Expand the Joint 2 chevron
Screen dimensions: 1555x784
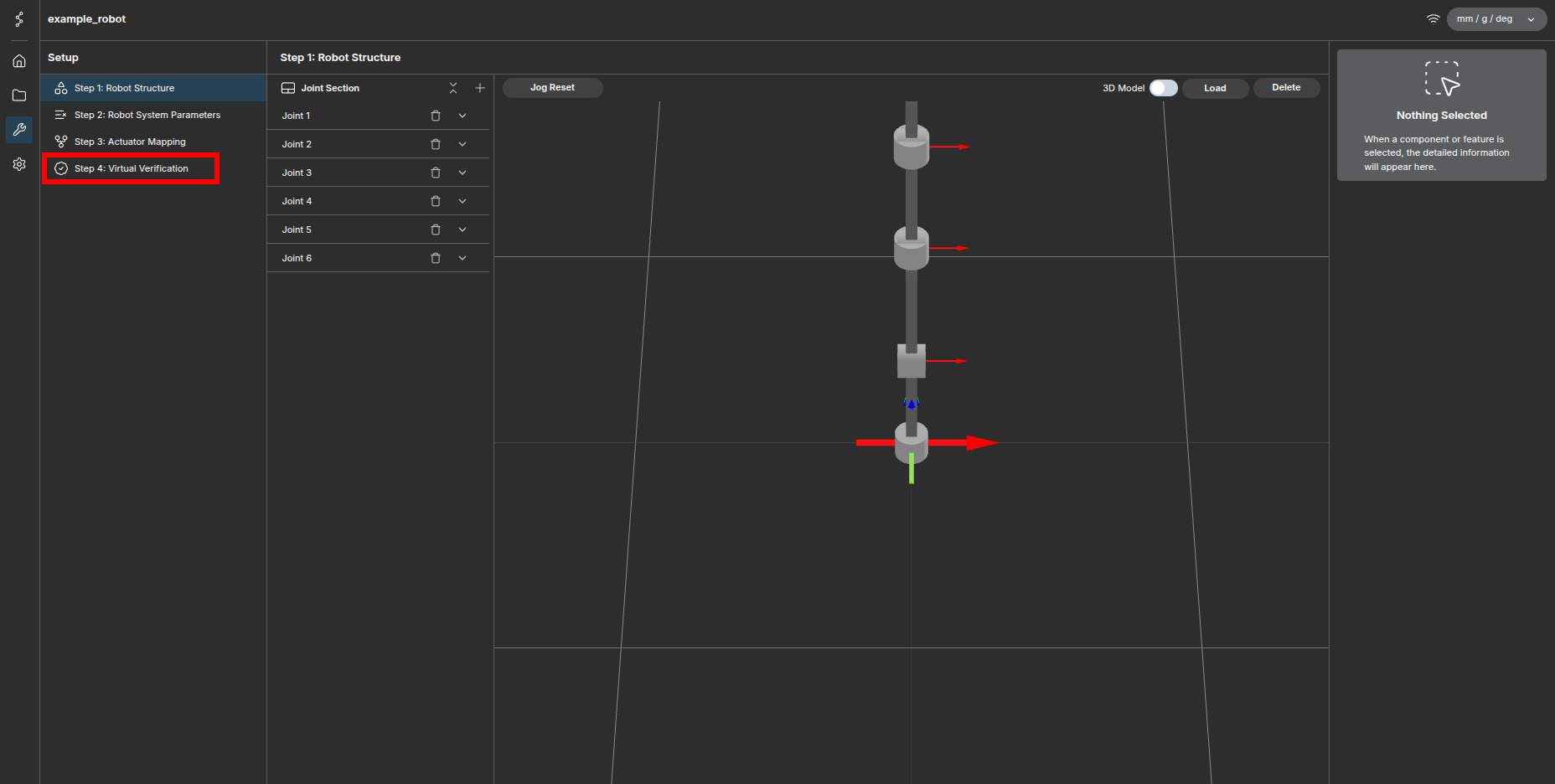pyautogui.click(x=462, y=144)
